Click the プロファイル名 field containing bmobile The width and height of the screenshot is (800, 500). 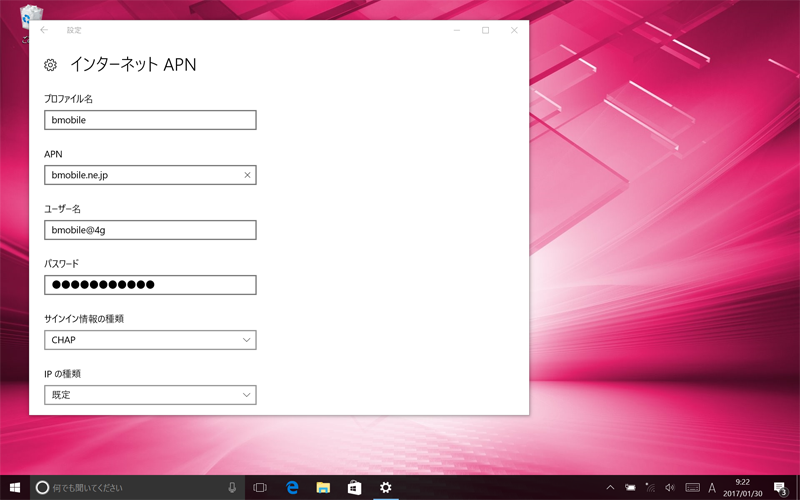150,120
